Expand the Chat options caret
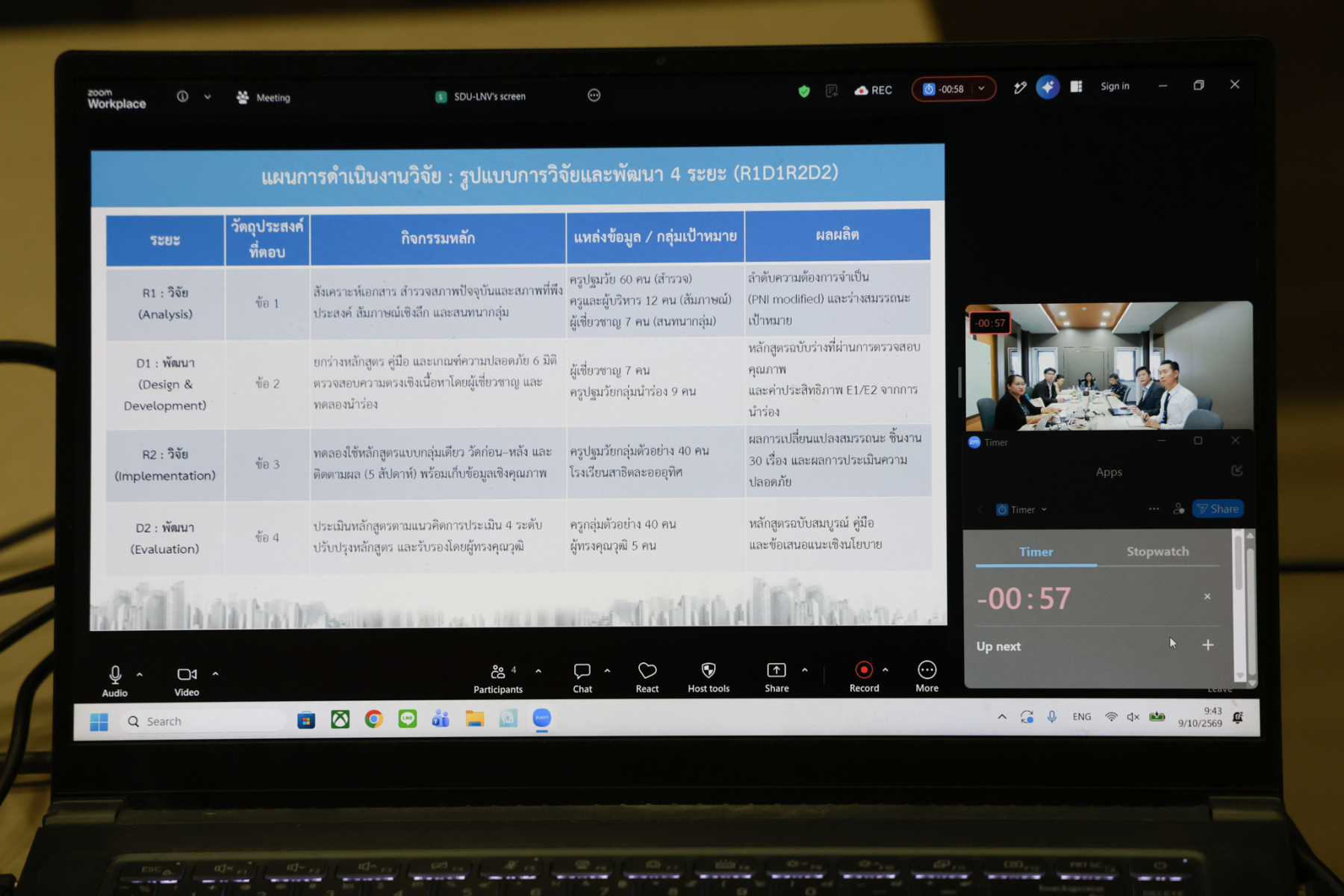 coord(607,671)
